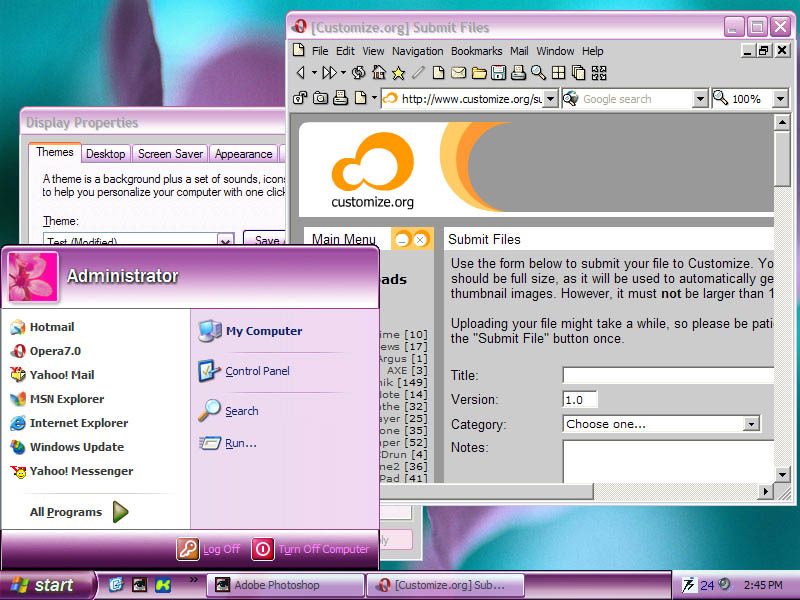Click the Fast Forward double-arrow button

[329, 73]
